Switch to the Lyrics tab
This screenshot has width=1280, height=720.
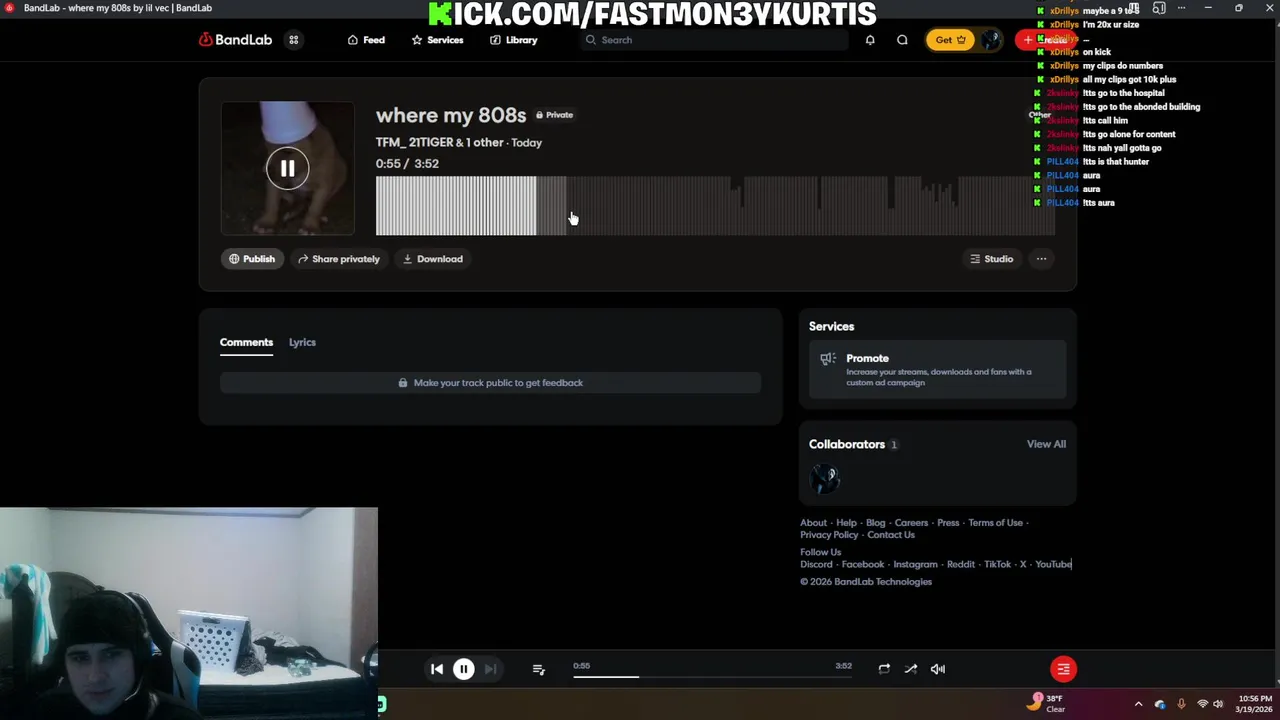[x=302, y=342]
